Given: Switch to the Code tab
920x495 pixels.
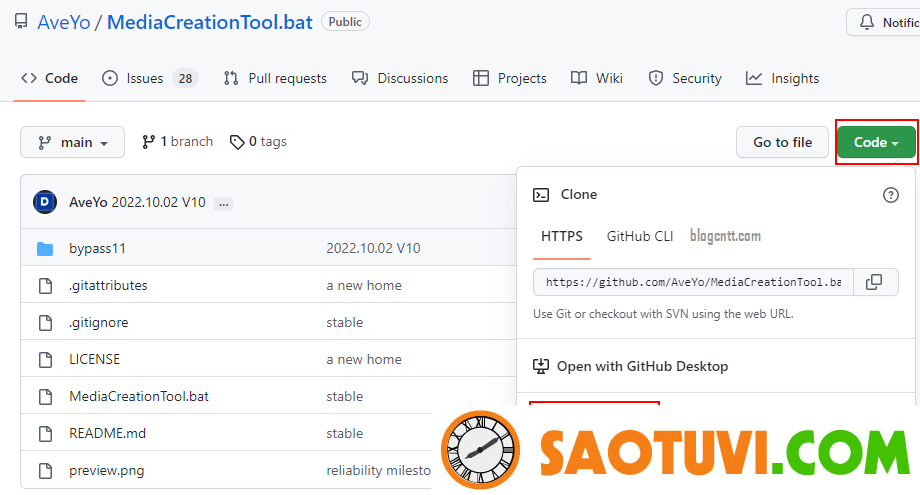Looking at the screenshot, I should (x=49, y=78).
